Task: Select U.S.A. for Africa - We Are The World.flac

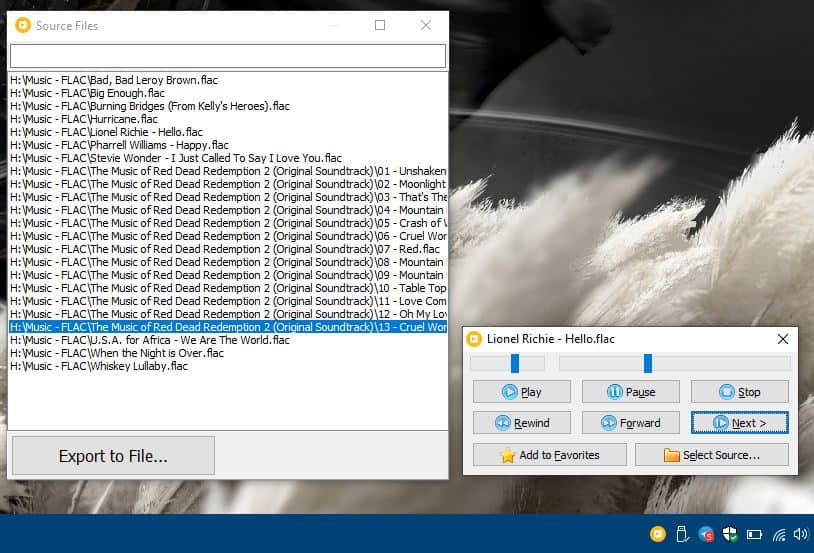Action: pos(228,340)
